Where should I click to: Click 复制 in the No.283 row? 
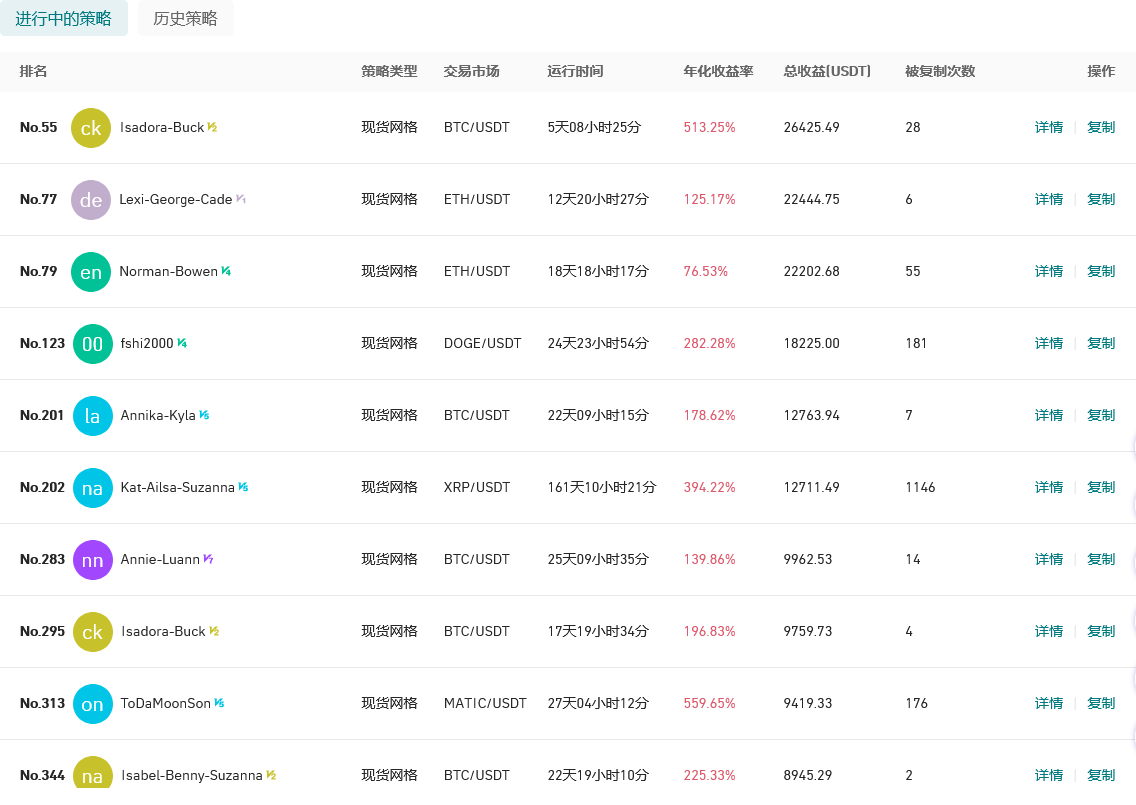(1100, 559)
